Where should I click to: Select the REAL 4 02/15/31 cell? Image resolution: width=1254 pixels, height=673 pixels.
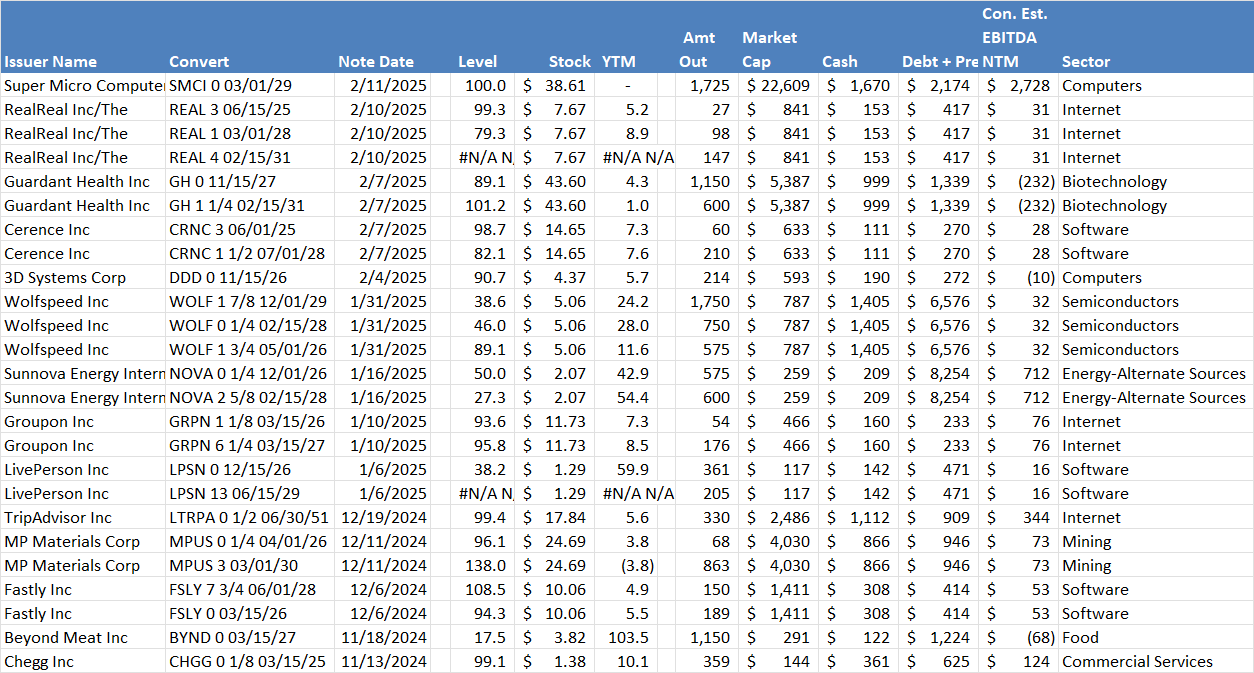tap(248, 158)
